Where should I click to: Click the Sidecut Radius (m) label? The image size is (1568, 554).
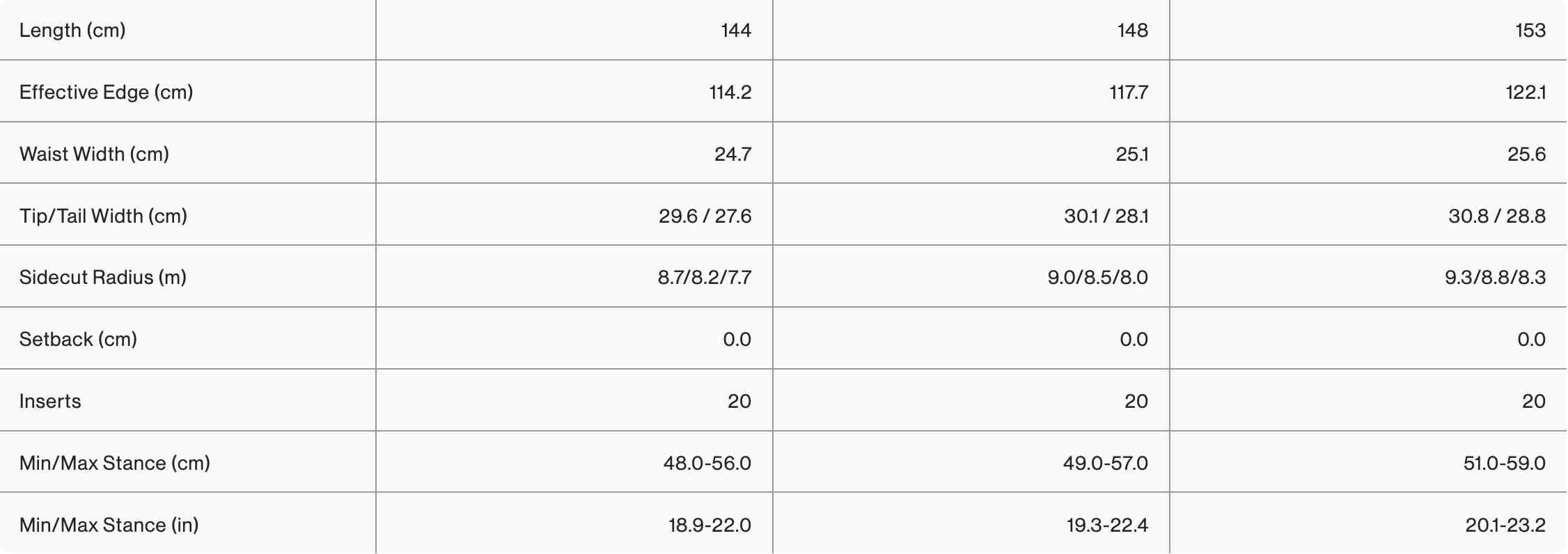[x=103, y=278]
